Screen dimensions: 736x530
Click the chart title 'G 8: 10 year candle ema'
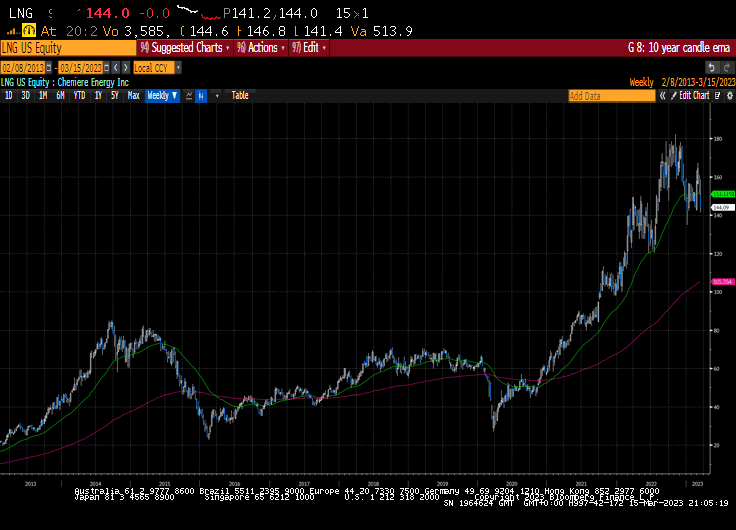tap(679, 48)
